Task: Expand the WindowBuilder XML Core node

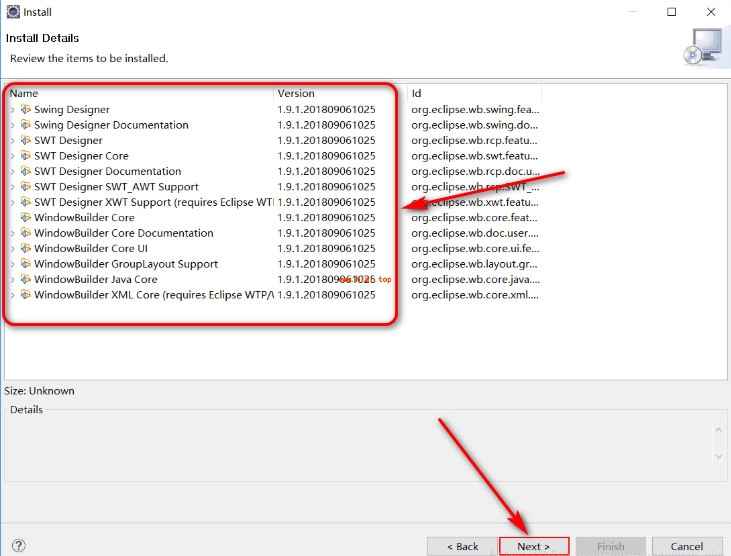Action: point(13,295)
